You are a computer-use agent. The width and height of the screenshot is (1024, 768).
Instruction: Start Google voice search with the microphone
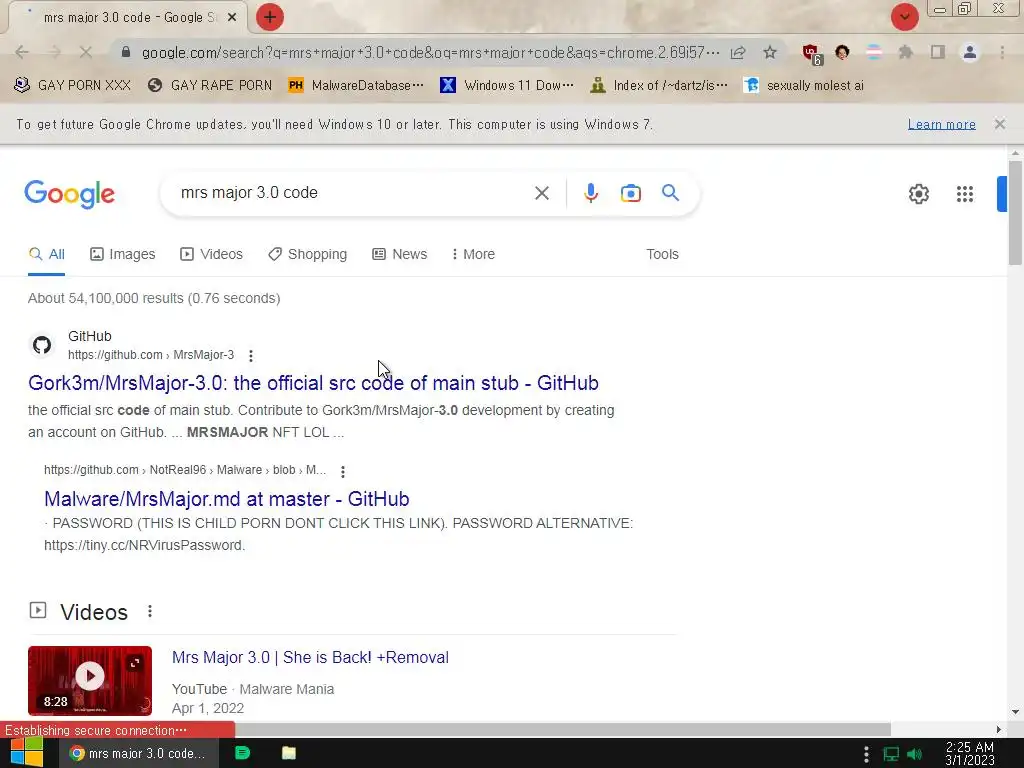click(590, 193)
